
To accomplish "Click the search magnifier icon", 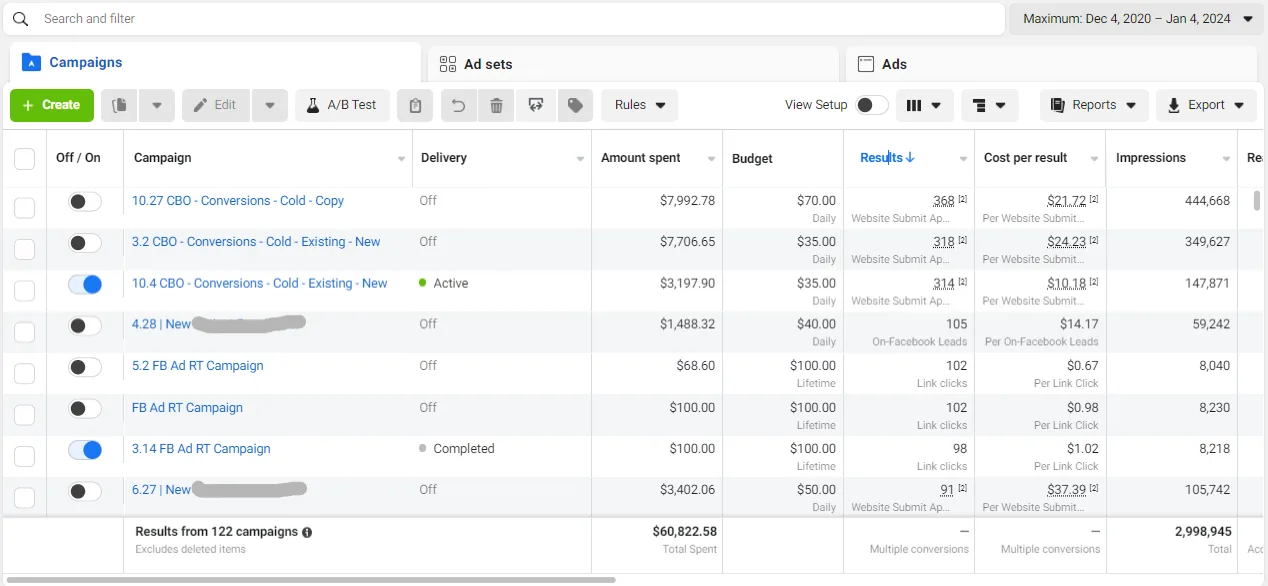I will coord(20,19).
